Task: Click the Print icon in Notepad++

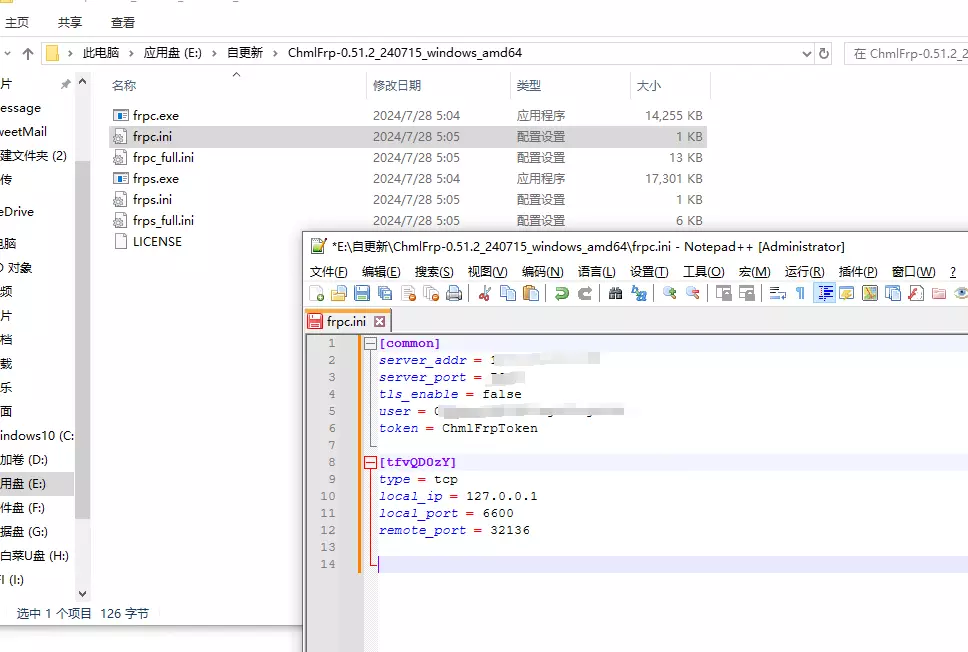Action: pyautogui.click(x=454, y=293)
